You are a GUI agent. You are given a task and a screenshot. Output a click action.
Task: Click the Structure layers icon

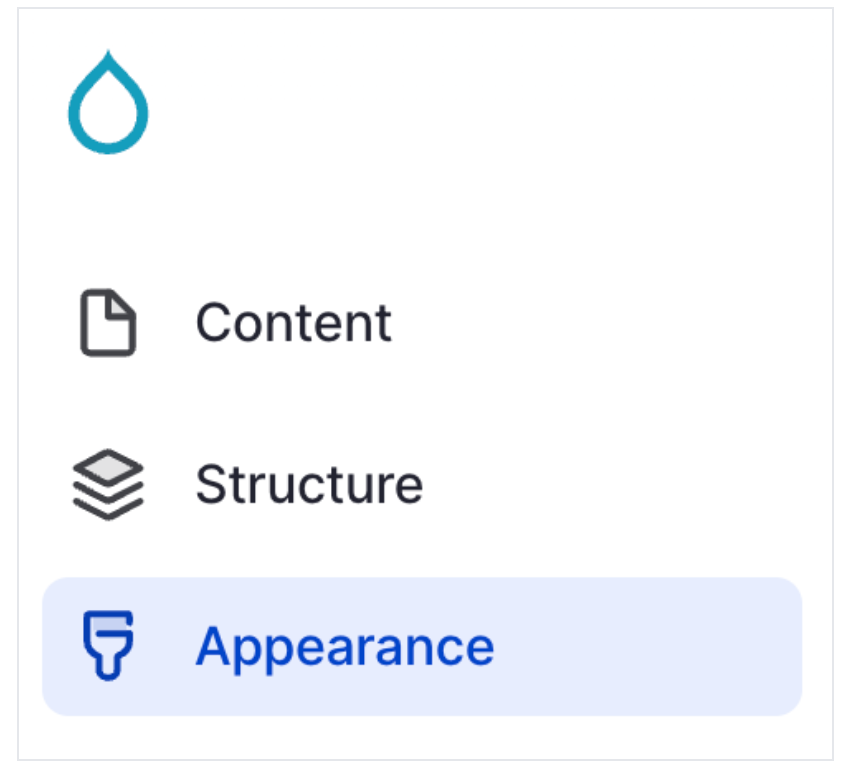108,485
